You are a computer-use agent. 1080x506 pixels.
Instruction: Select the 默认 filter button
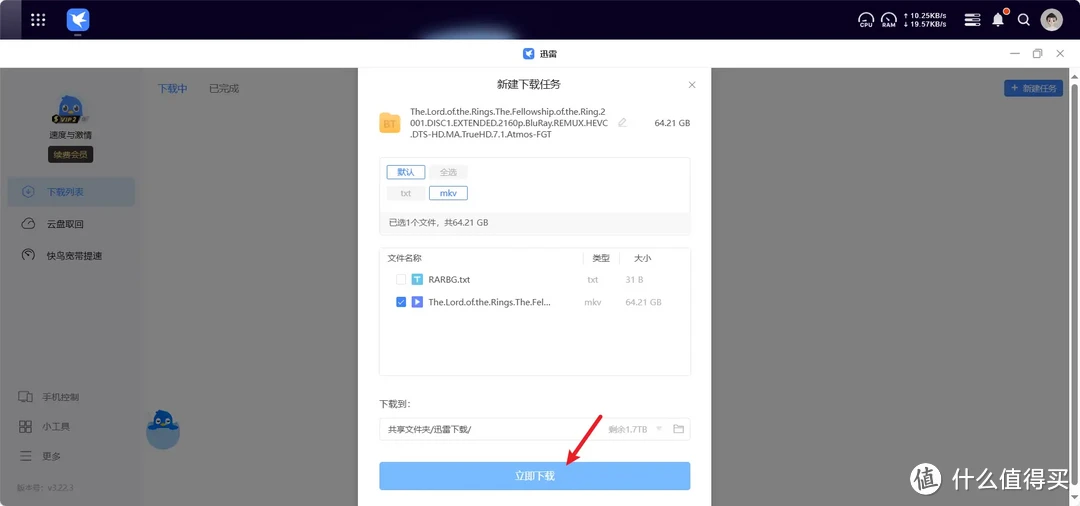tap(406, 172)
